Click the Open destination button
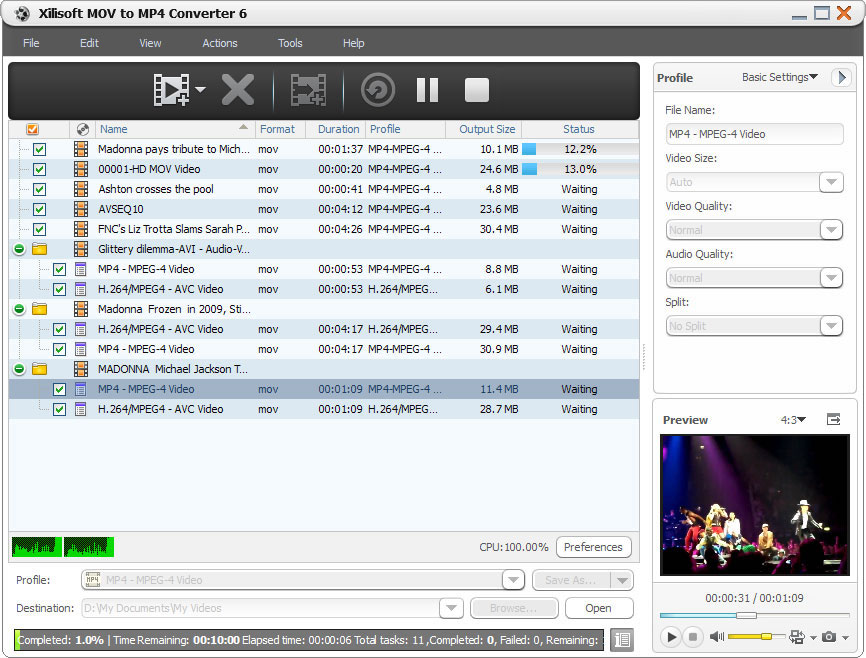The width and height of the screenshot is (866, 658). (x=598, y=608)
